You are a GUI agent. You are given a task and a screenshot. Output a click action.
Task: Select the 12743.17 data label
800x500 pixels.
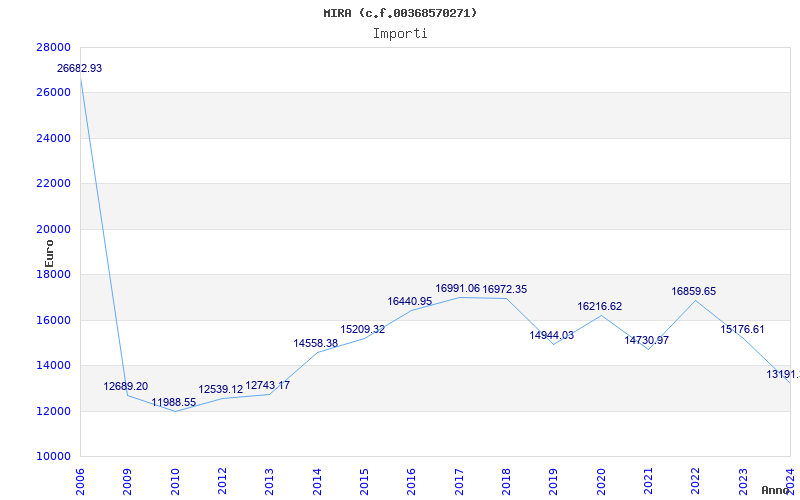click(x=267, y=385)
